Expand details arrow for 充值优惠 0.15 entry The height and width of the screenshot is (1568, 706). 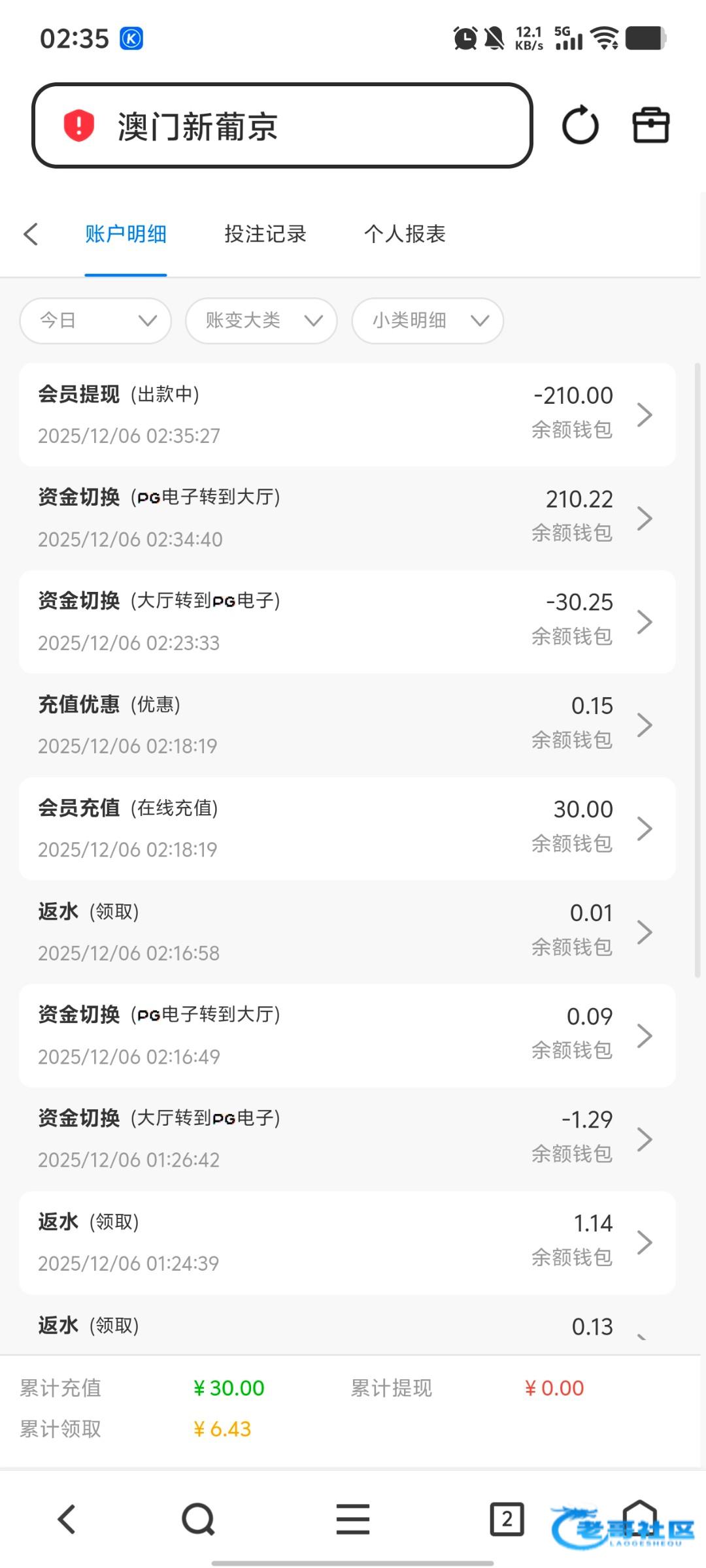(645, 725)
